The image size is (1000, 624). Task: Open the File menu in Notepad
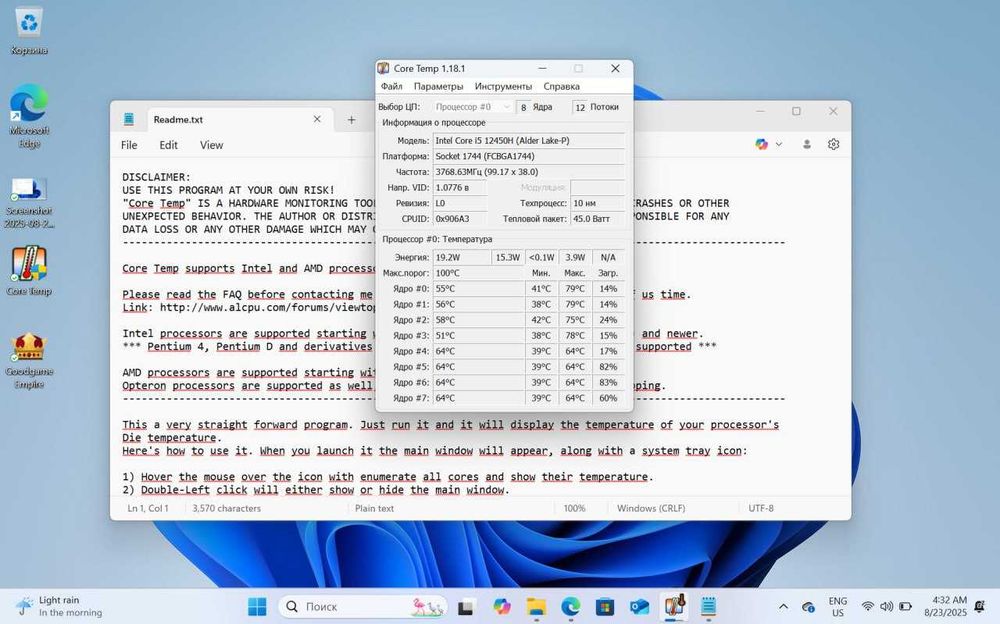[x=129, y=145]
